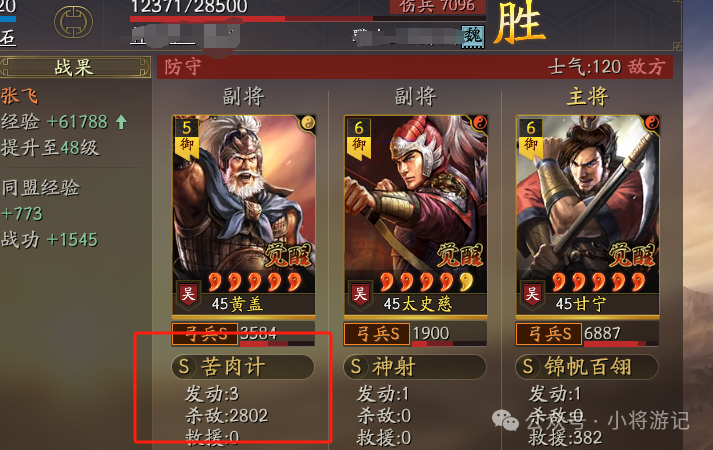Screen dimensions: 713x450
Task: Click the yin-yang icon on 黄盖's card
Action: click(308, 123)
